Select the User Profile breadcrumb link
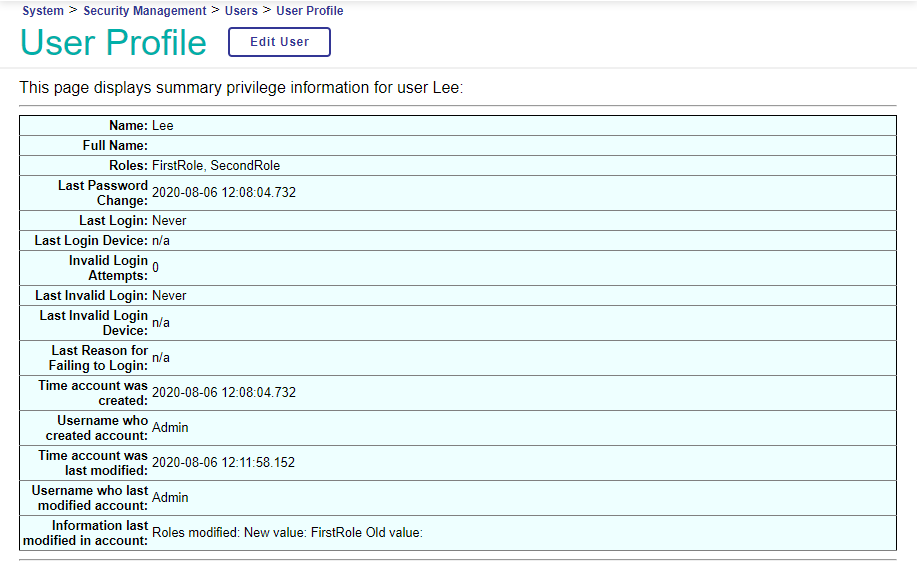Image resolution: width=917 pixels, height=561 pixels. [x=310, y=11]
